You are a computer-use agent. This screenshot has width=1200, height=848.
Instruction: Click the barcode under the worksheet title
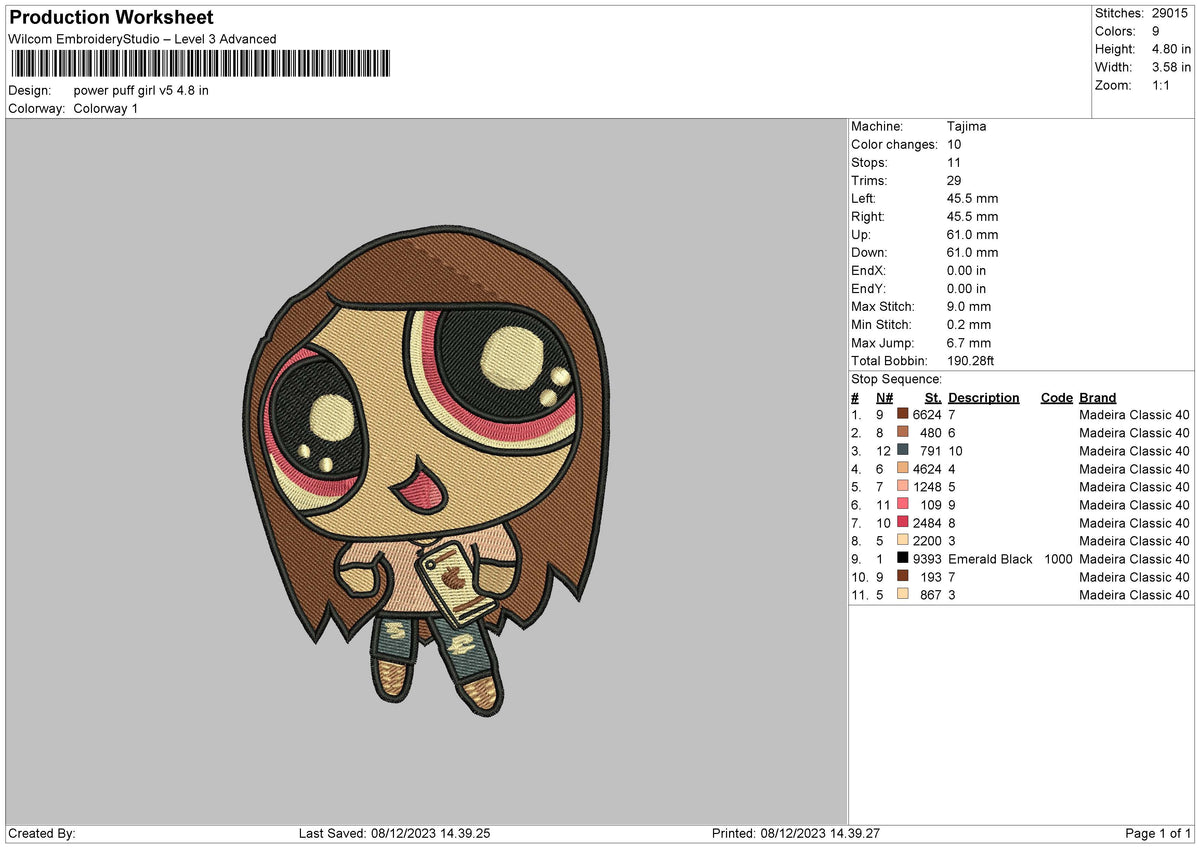(x=201, y=65)
